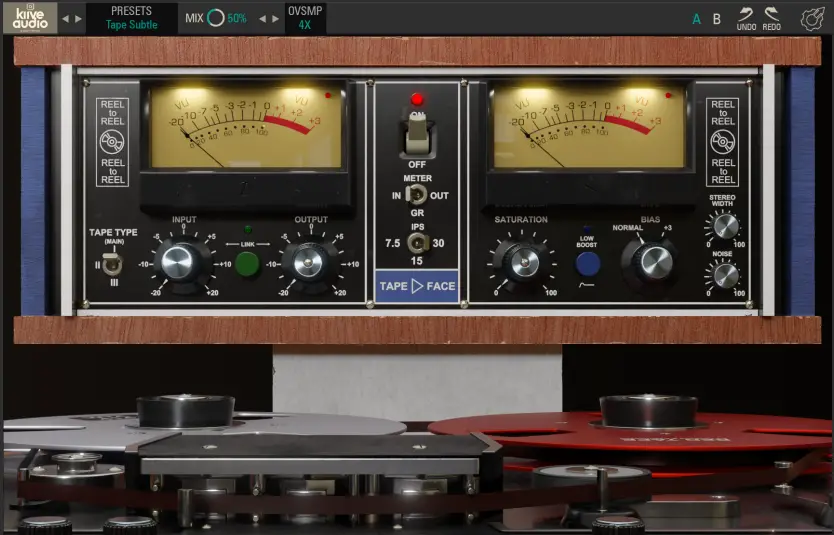Toggle the Meter In/Out/GR switch
This screenshot has height=535, width=834.
point(416,195)
